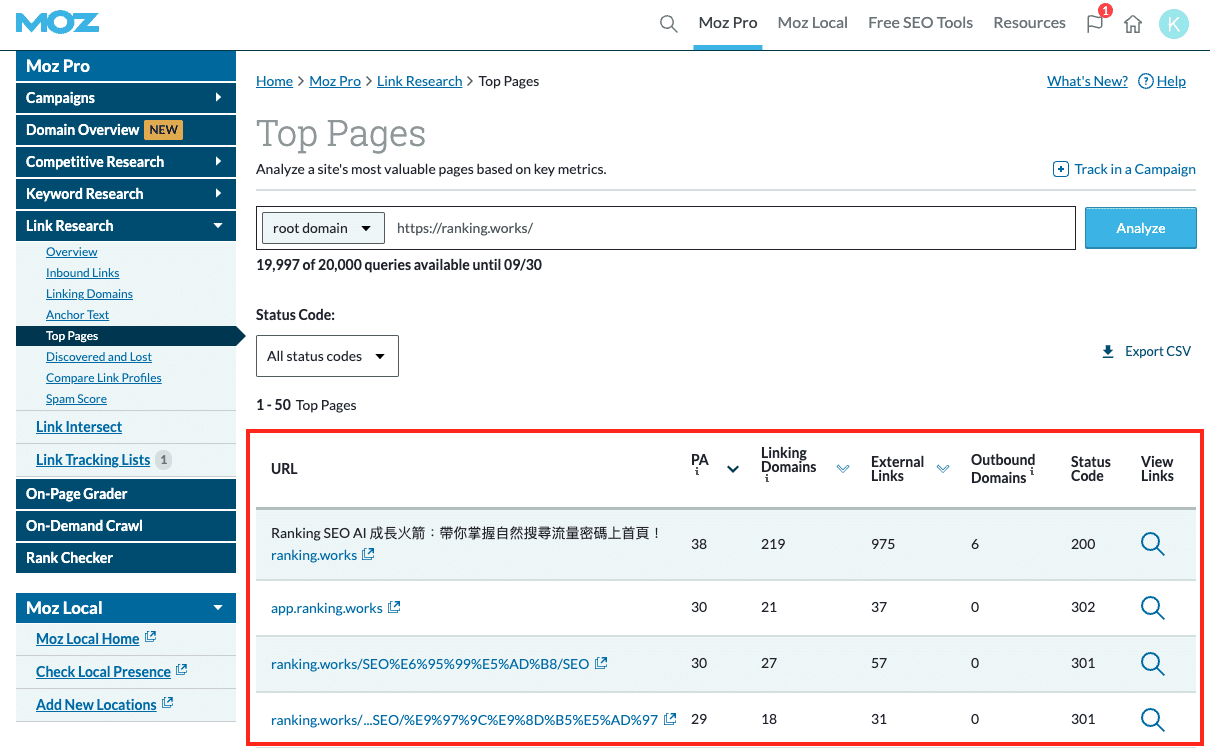Open external link icon beside SEO%E6%95%99 URL
The height and width of the screenshot is (748, 1210).
pos(601,663)
